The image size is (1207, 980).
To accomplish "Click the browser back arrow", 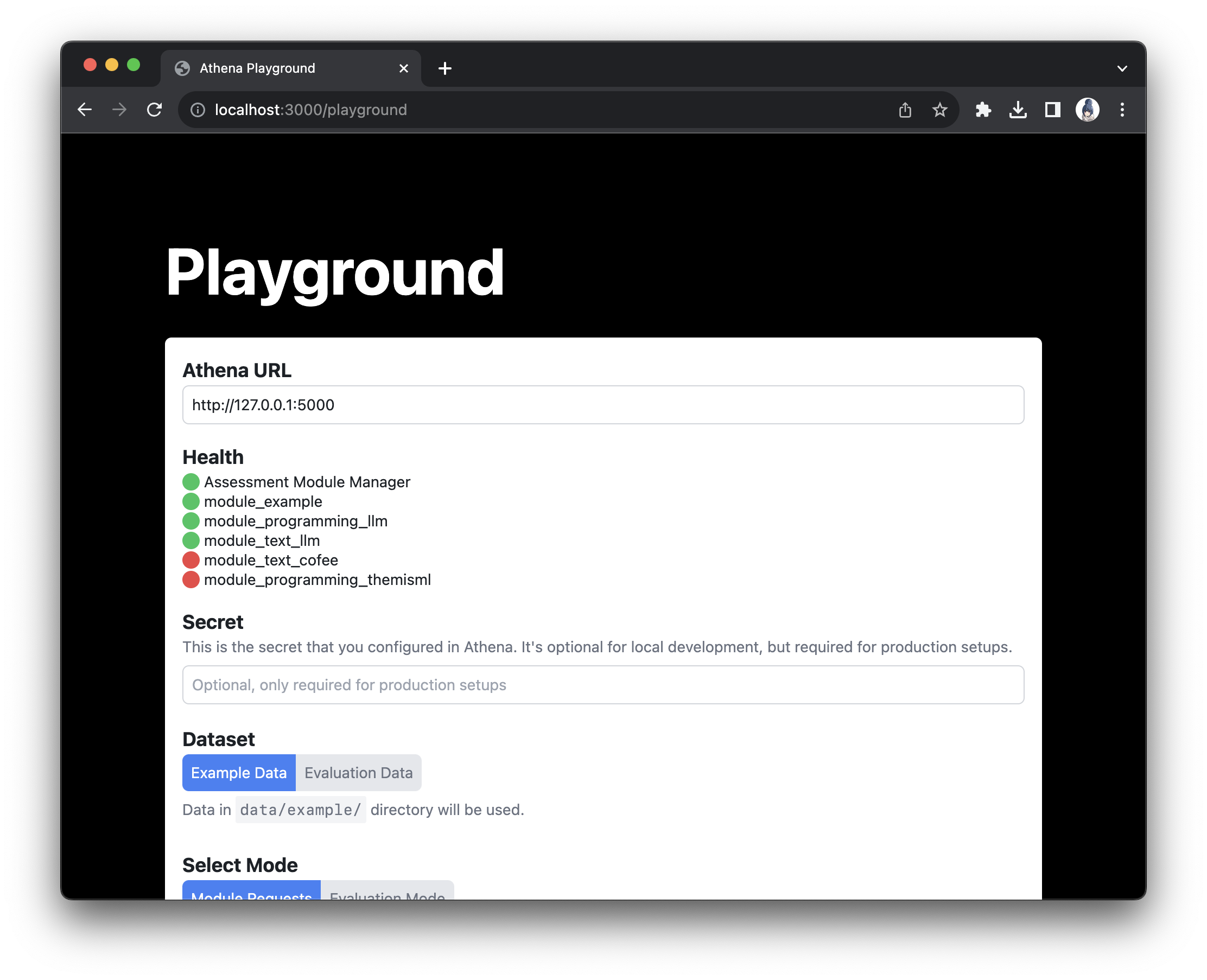I will tap(85, 110).
